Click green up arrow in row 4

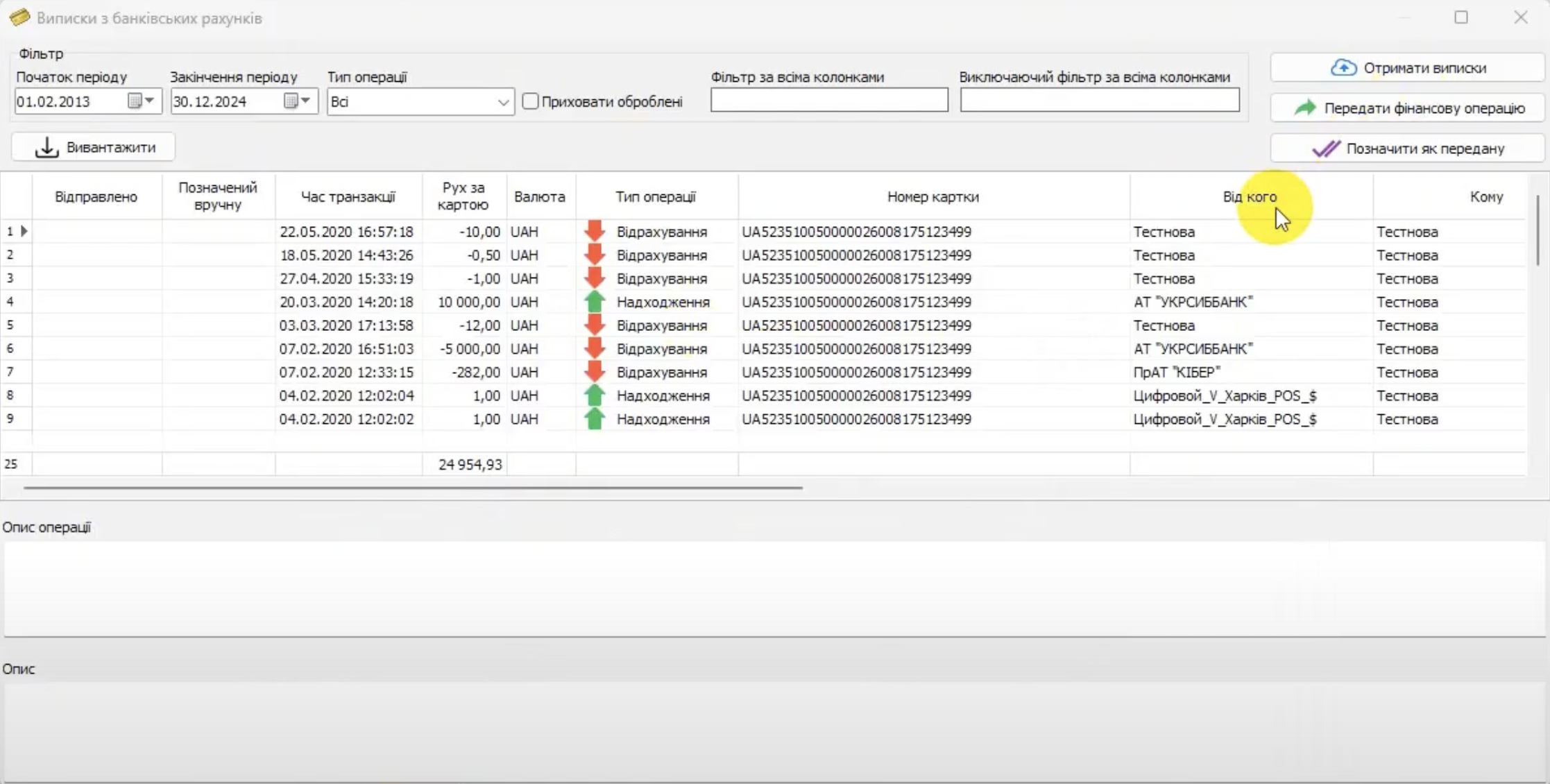coord(595,302)
